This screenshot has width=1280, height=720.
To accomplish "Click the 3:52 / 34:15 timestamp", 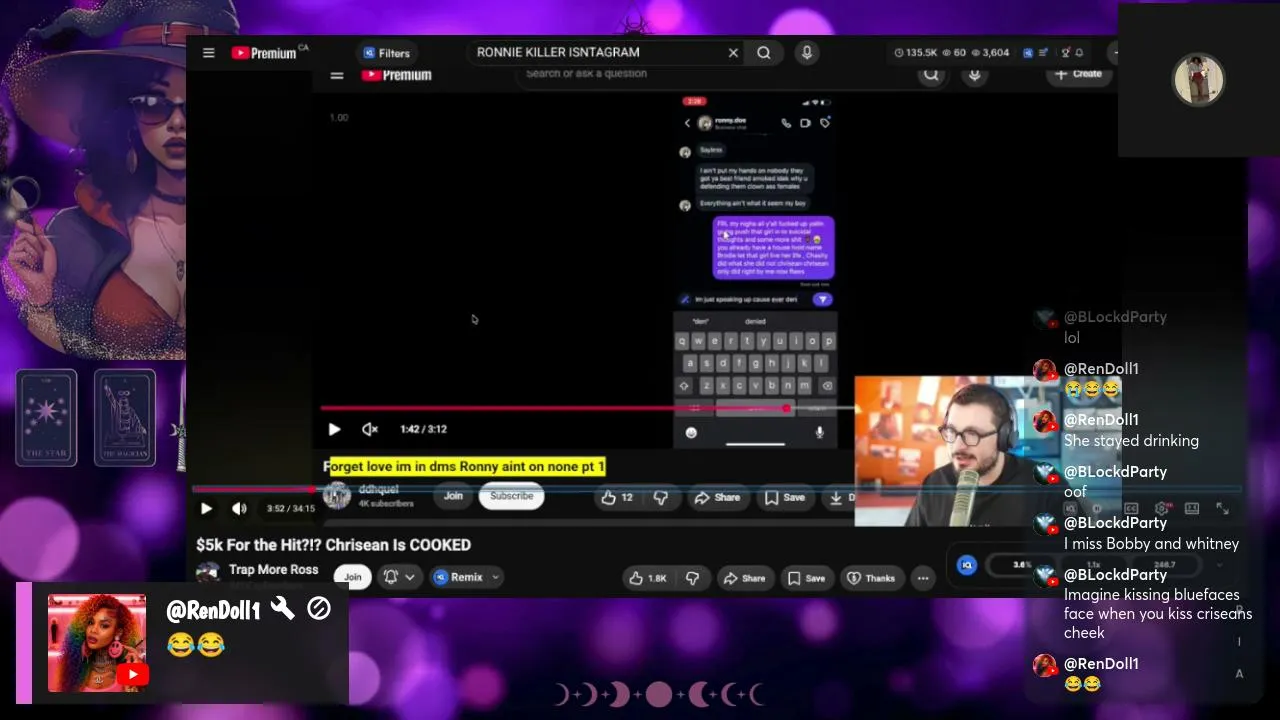I will pyautogui.click(x=291, y=508).
